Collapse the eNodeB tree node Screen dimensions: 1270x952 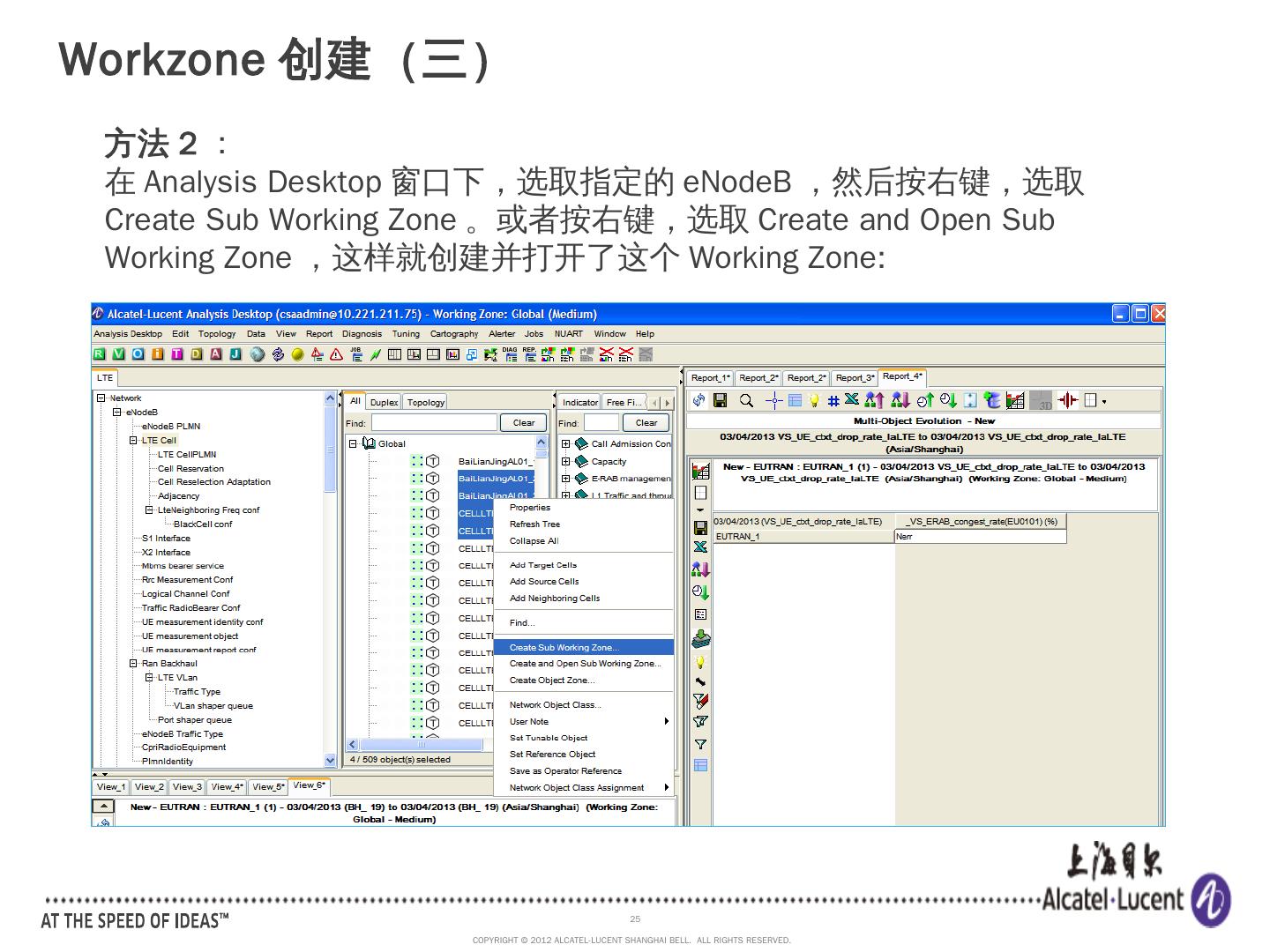tap(117, 413)
